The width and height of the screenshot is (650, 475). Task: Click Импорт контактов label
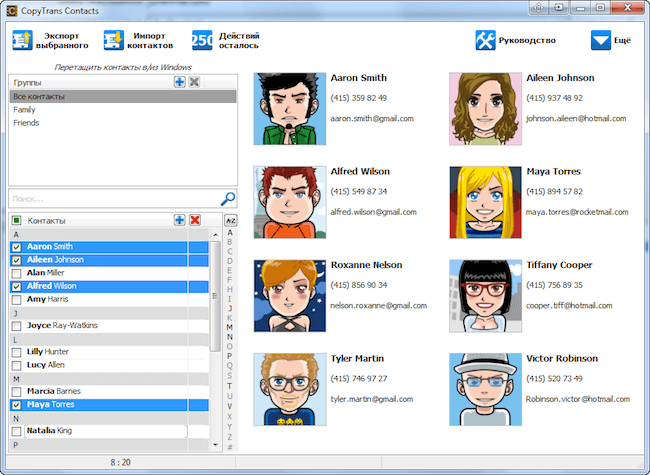pos(150,41)
